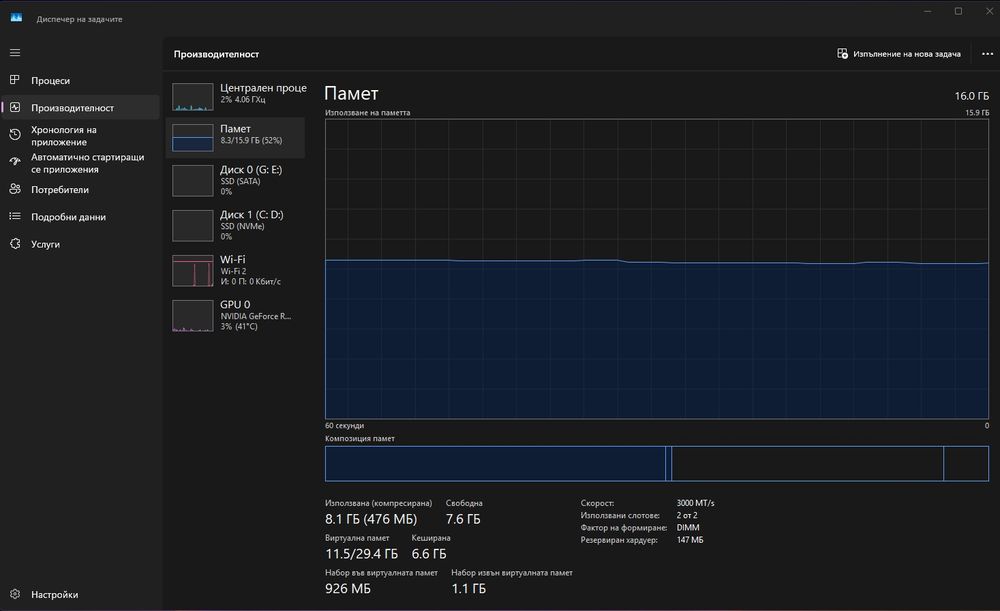Screen dimensions: 1000x611
Task: Select the Wi-Fi graph thumbnail
Action: 193,270
